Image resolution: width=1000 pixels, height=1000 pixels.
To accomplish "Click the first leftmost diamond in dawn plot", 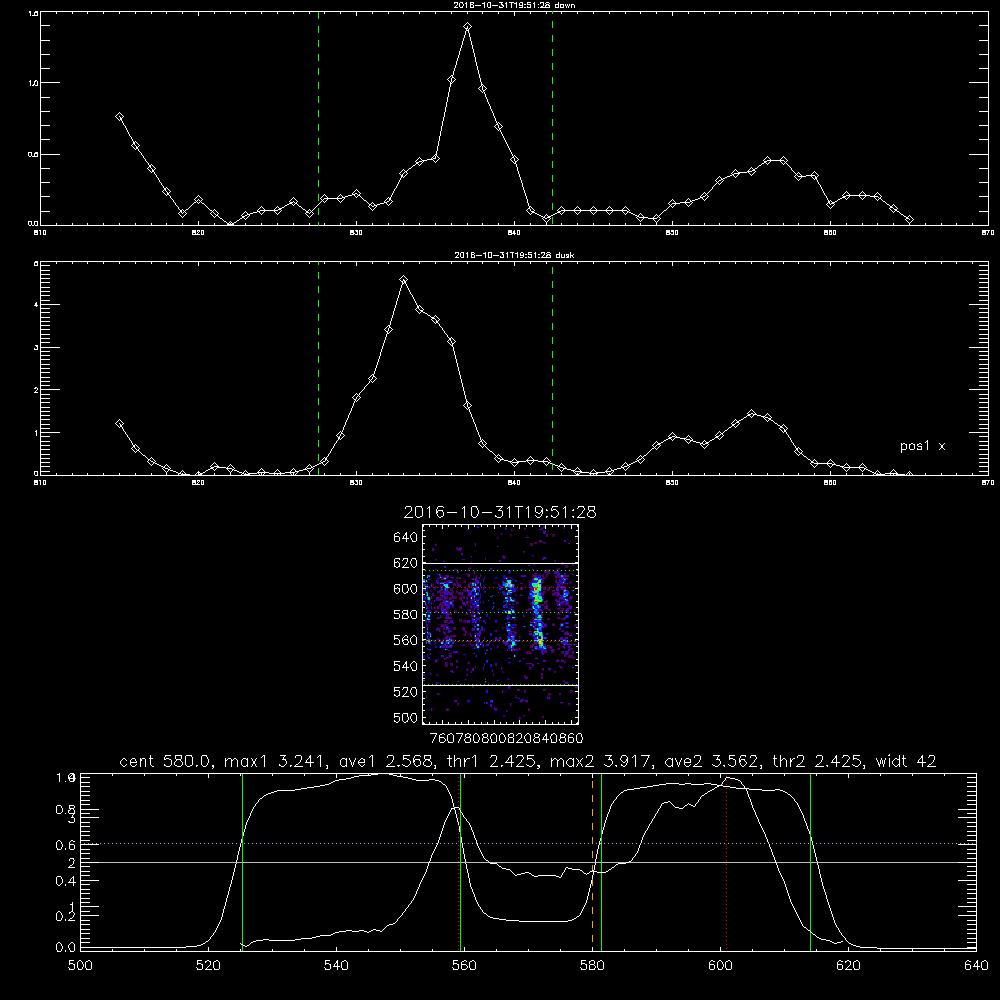I will tap(119, 117).
